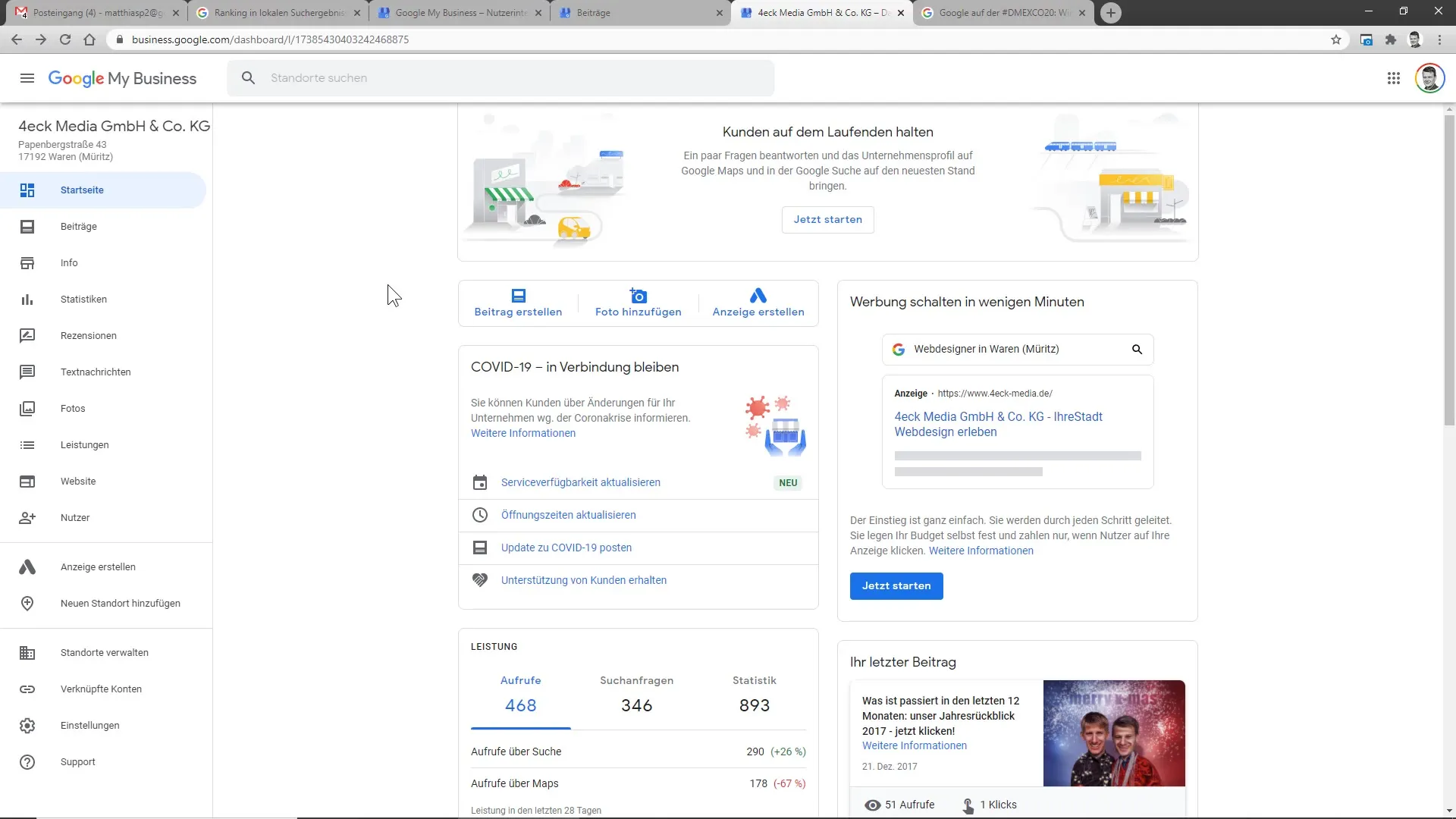Click the search magnifier in Standorte suchen
Screen dimensions: 1456x819
click(248, 78)
